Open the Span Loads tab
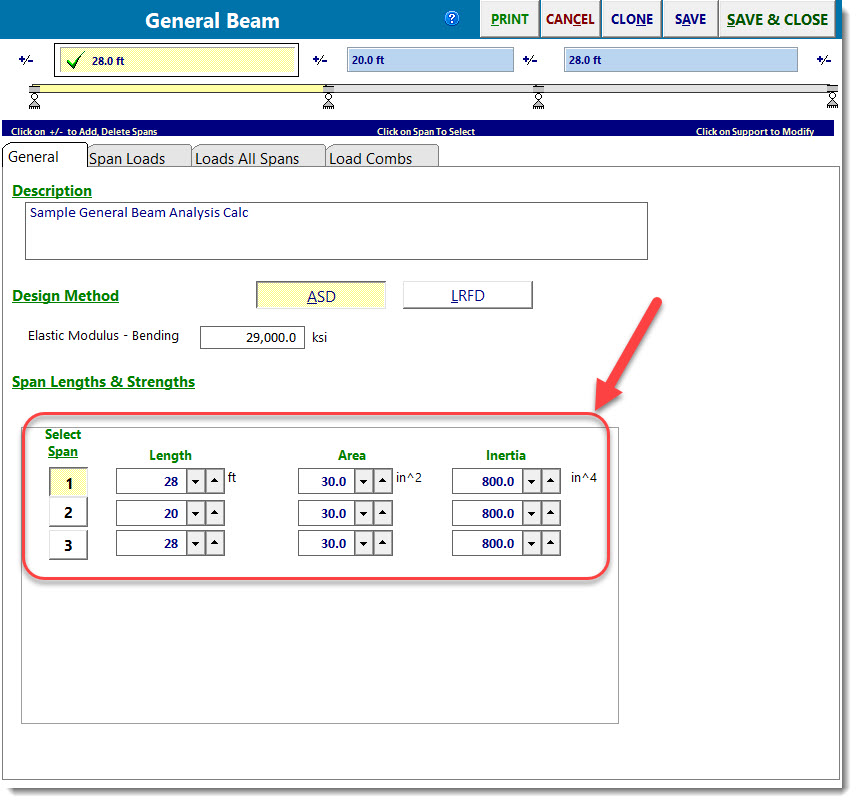This screenshot has height=803, width=857. pyautogui.click(x=127, y=158)
